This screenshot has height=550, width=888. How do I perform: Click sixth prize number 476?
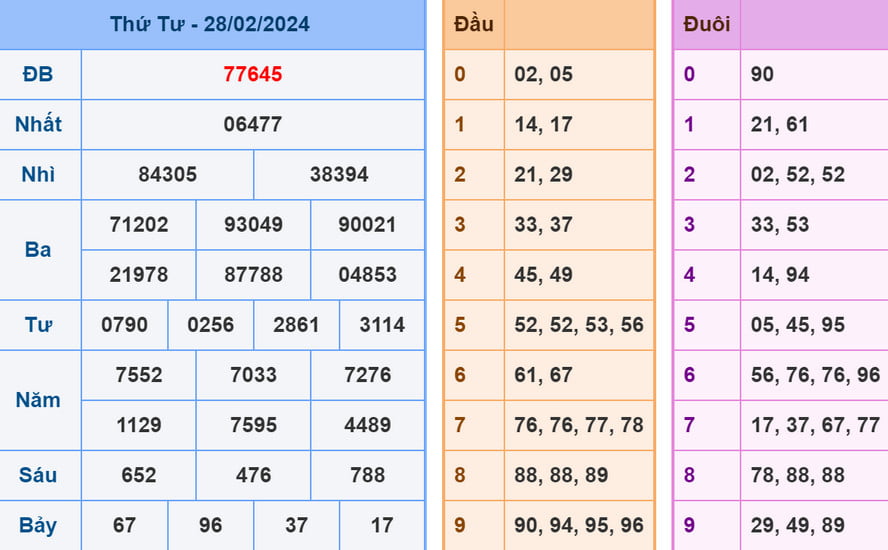coord(253,474)
